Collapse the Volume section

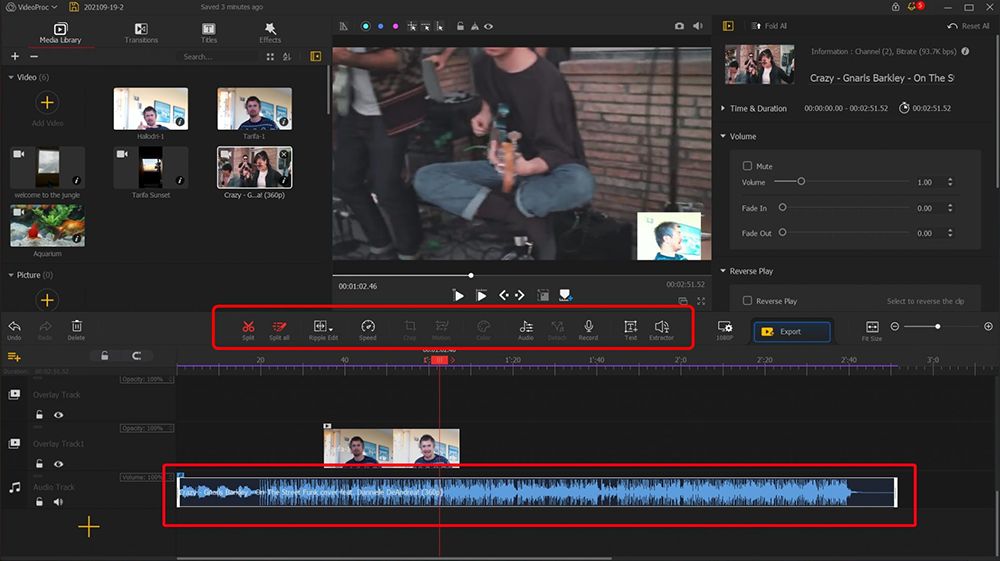coord(723,136)
